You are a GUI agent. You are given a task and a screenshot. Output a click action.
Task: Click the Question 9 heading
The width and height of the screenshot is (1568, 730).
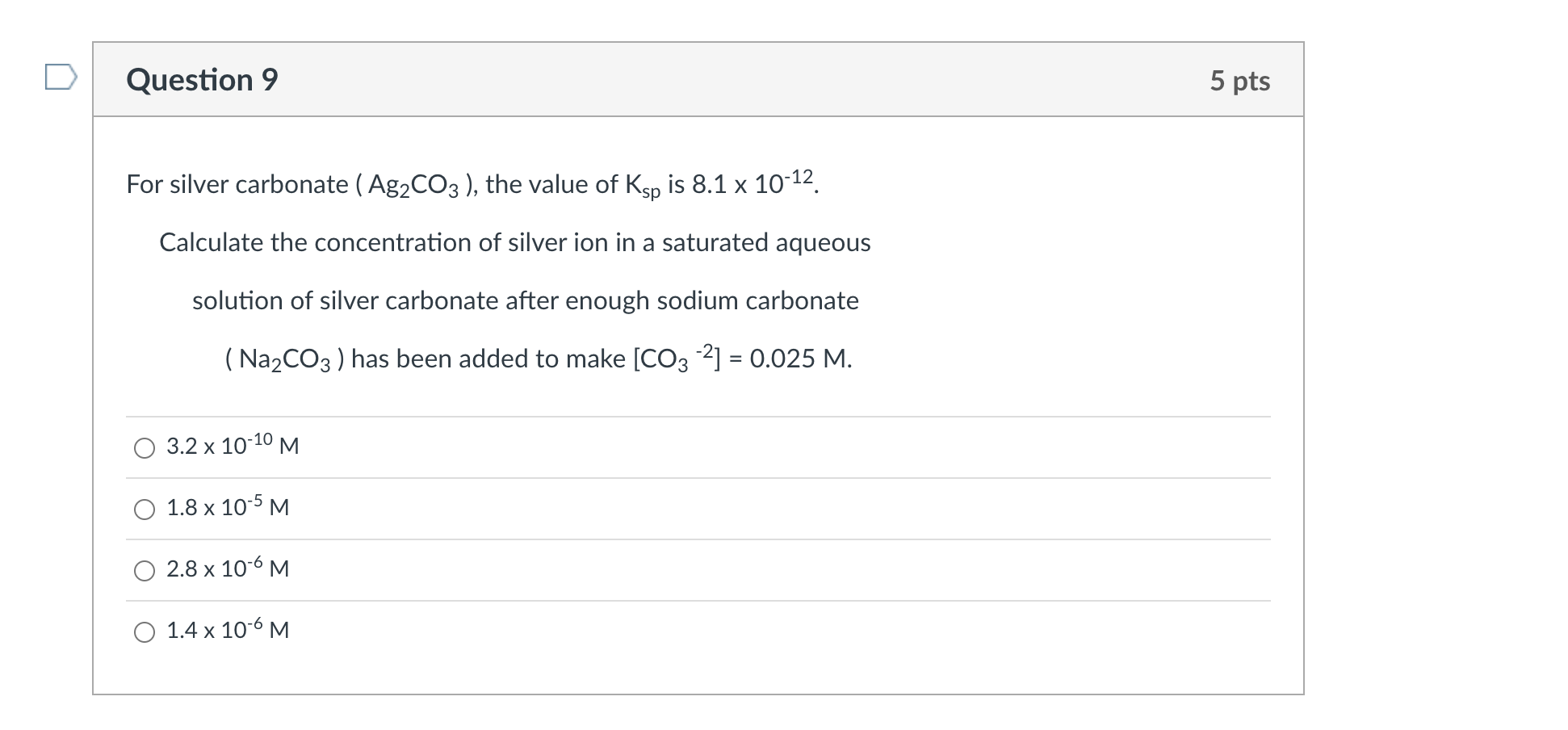click(x=203, y=79)
